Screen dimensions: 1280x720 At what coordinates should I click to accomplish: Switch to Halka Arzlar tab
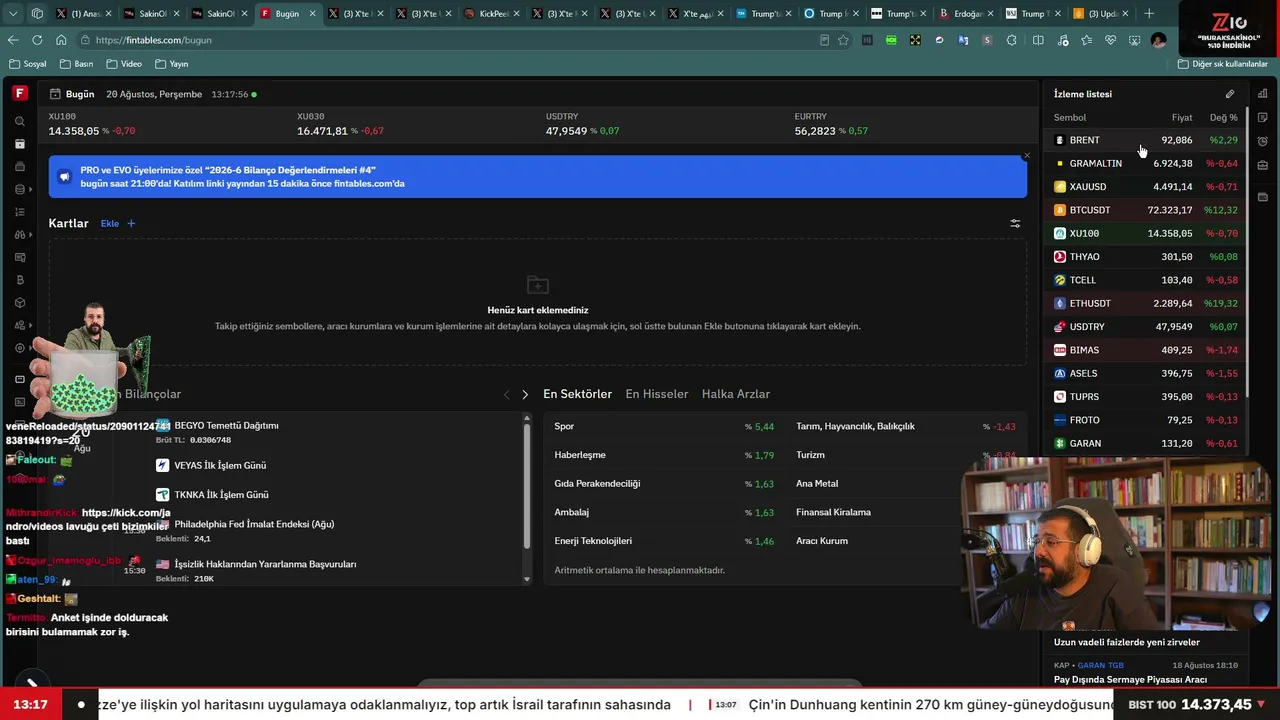(736, 394)
